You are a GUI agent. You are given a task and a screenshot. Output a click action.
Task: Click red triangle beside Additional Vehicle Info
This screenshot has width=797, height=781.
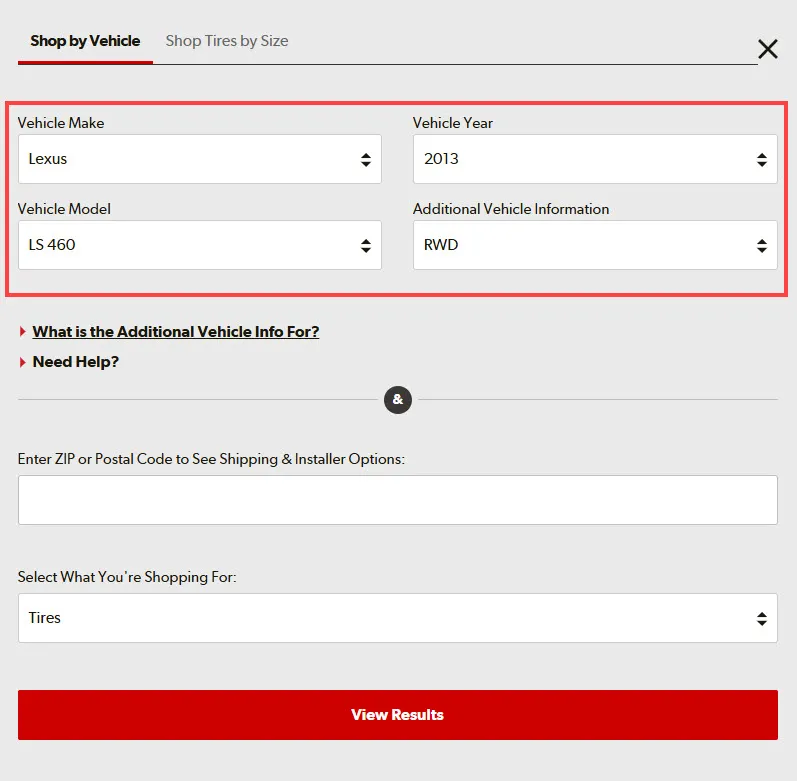22,332
